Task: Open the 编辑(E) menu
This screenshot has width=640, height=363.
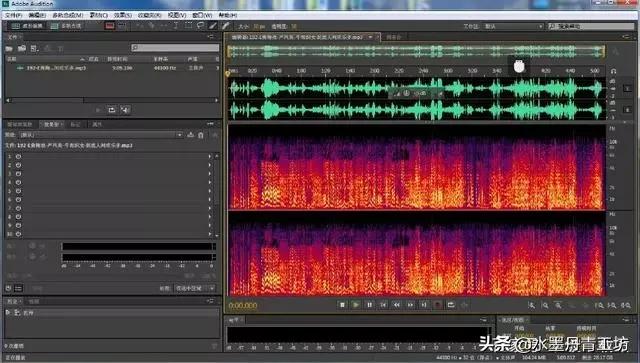Action: point(37,15)
